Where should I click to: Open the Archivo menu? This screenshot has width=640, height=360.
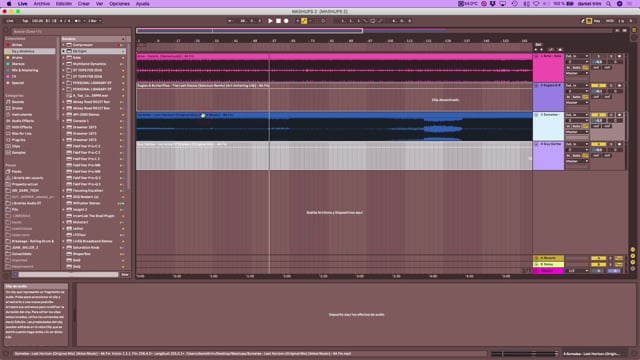point(42,4)
